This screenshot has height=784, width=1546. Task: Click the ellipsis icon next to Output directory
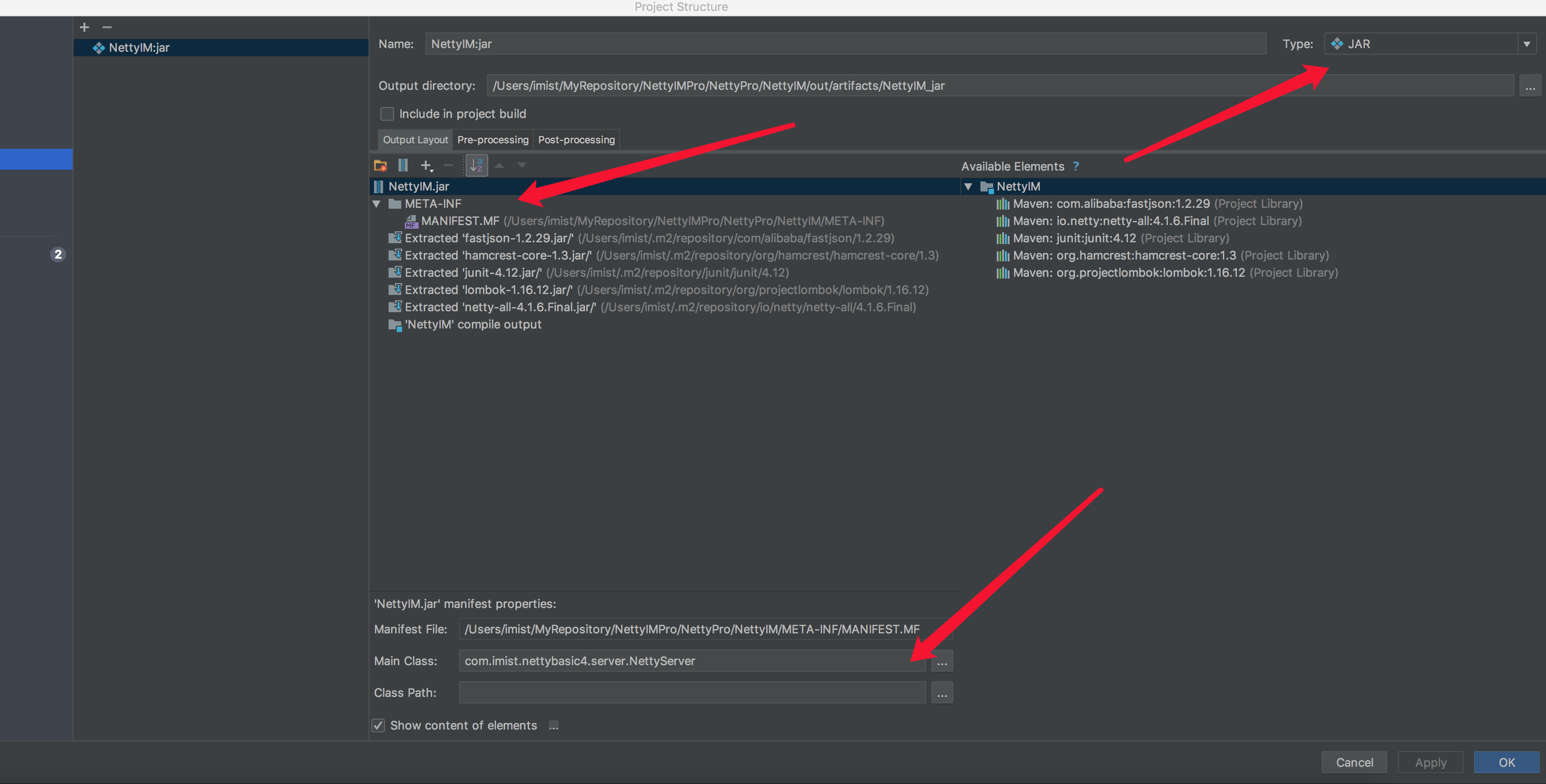1530,85
